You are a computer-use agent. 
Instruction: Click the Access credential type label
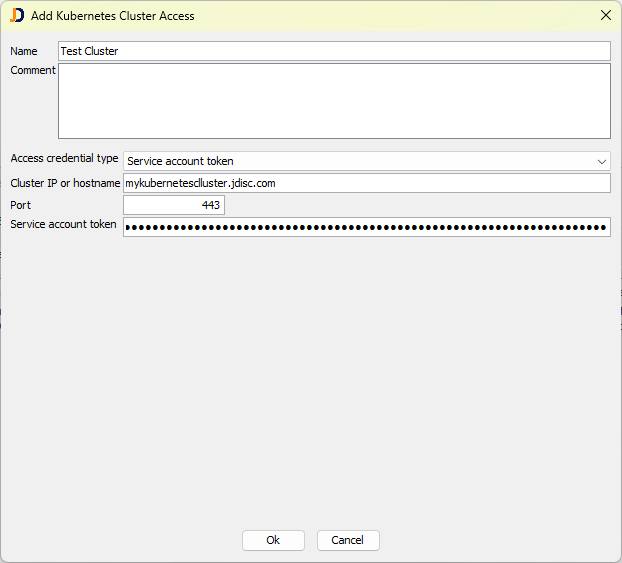pos(64,159)
